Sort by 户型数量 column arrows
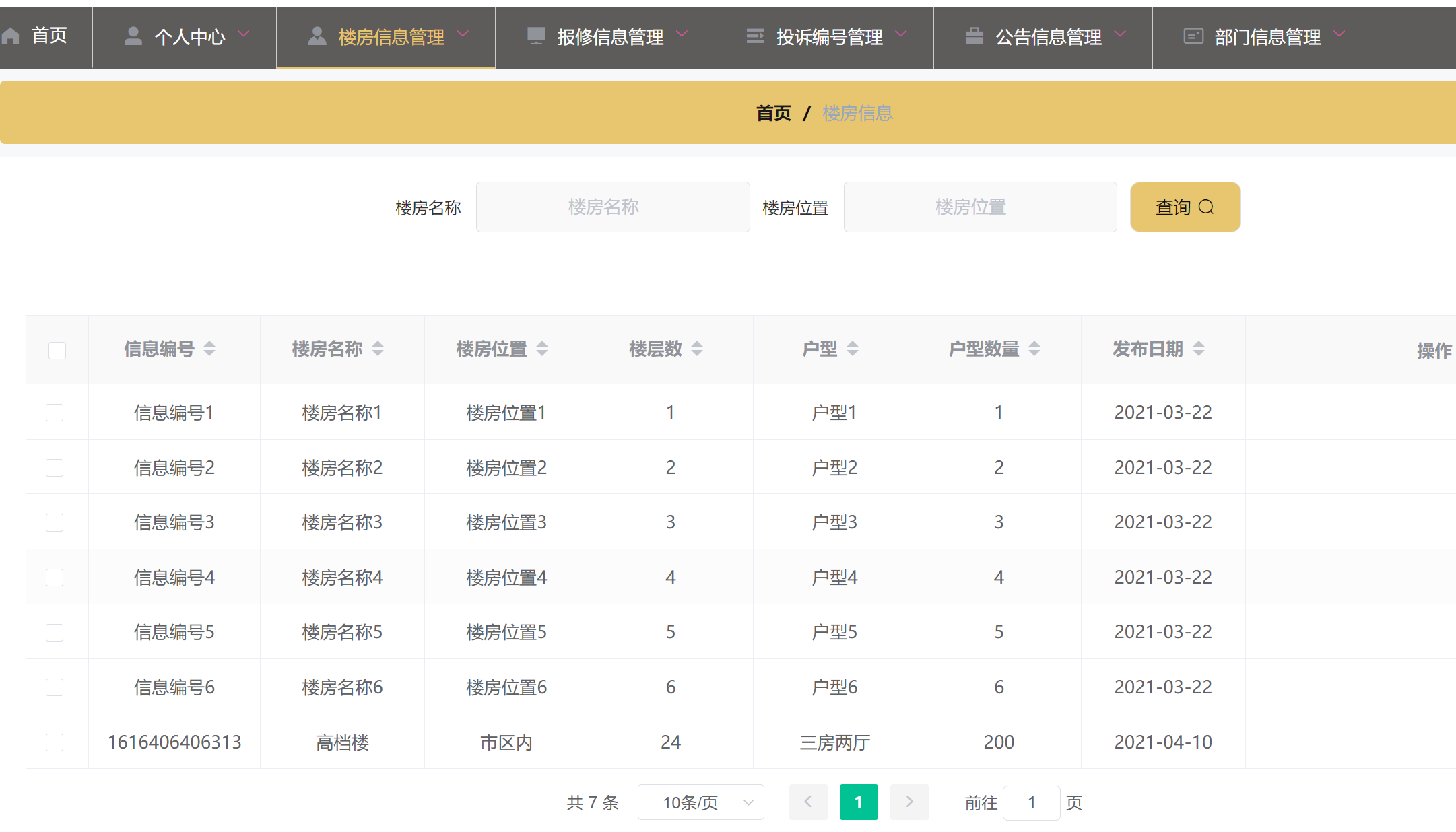 coord(1034,349)
